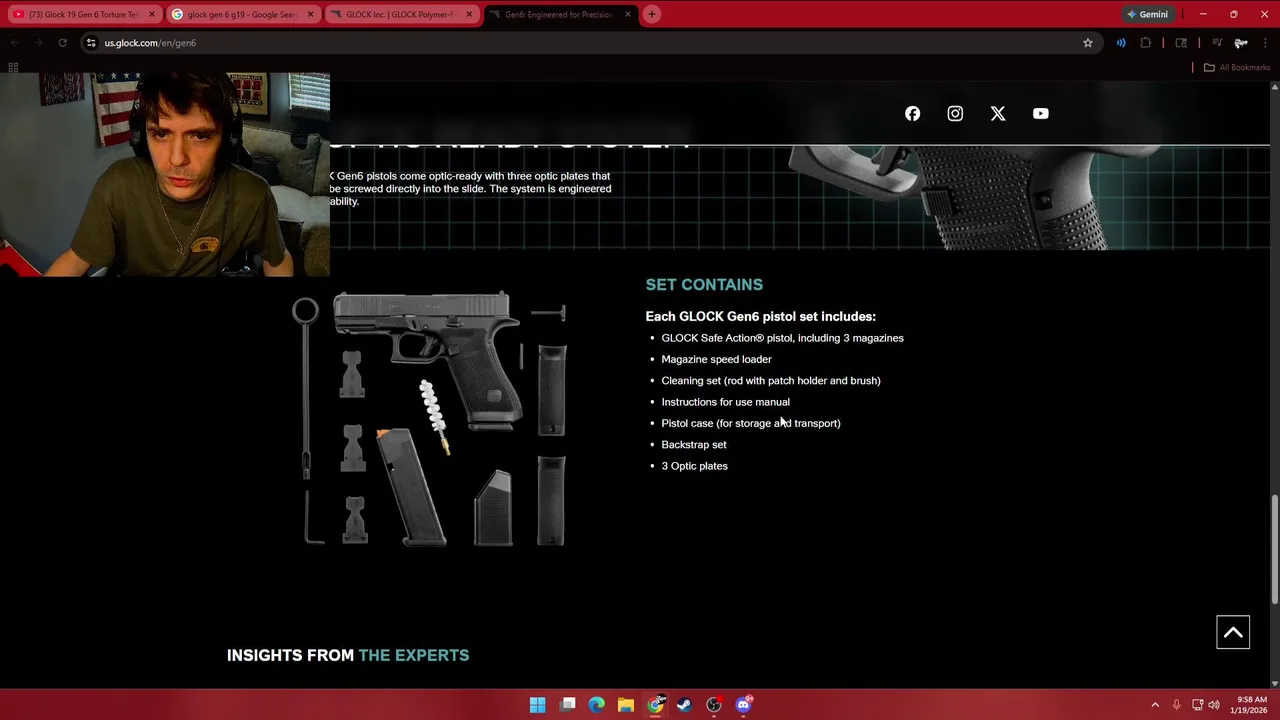1280x720 pixels.
Task: Open GLOCK's Facebook page icon
Action: click(x=912, y=114)
